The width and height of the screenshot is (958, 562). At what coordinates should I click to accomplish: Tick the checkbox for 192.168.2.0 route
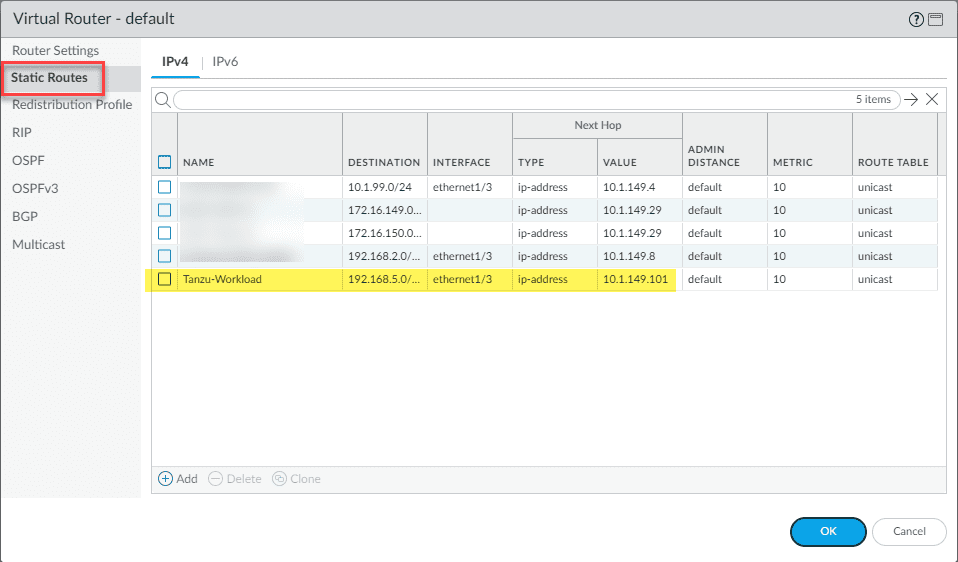point(165,256)
